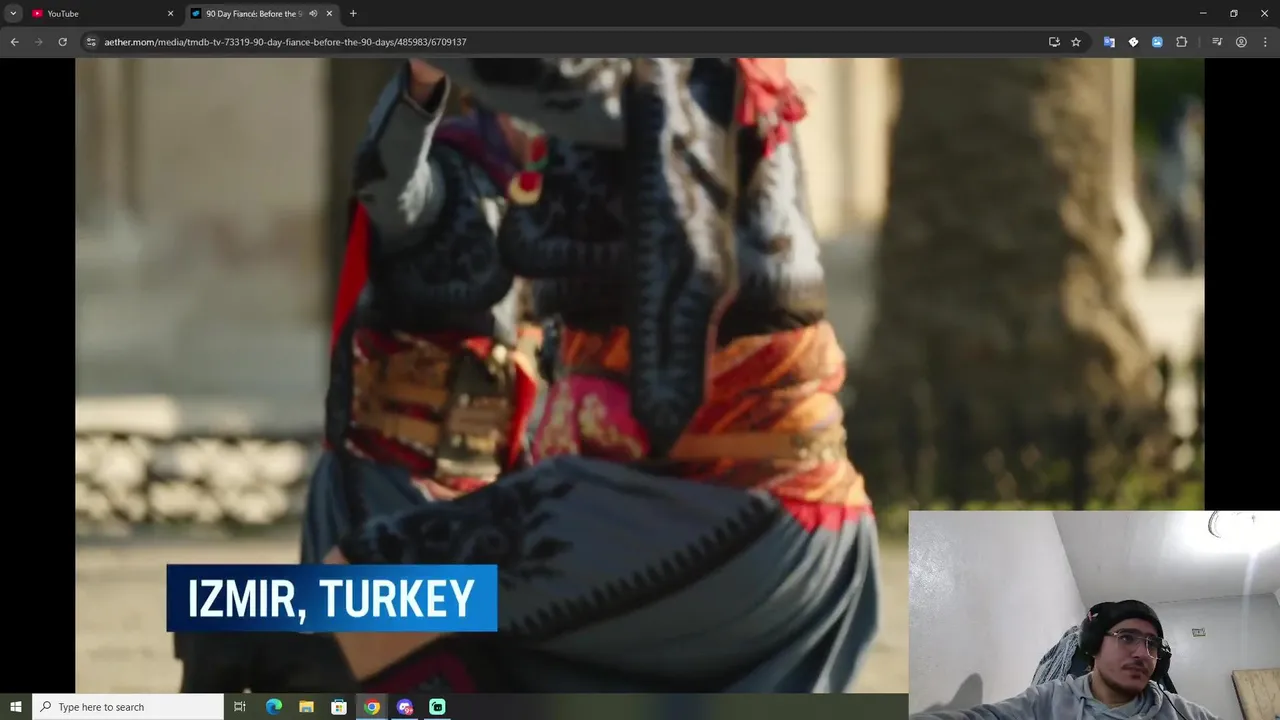Switch to Chrome on the taskbar
Image resolution: width=1280 pixels, height=720 pixels.
click(372, 707)
